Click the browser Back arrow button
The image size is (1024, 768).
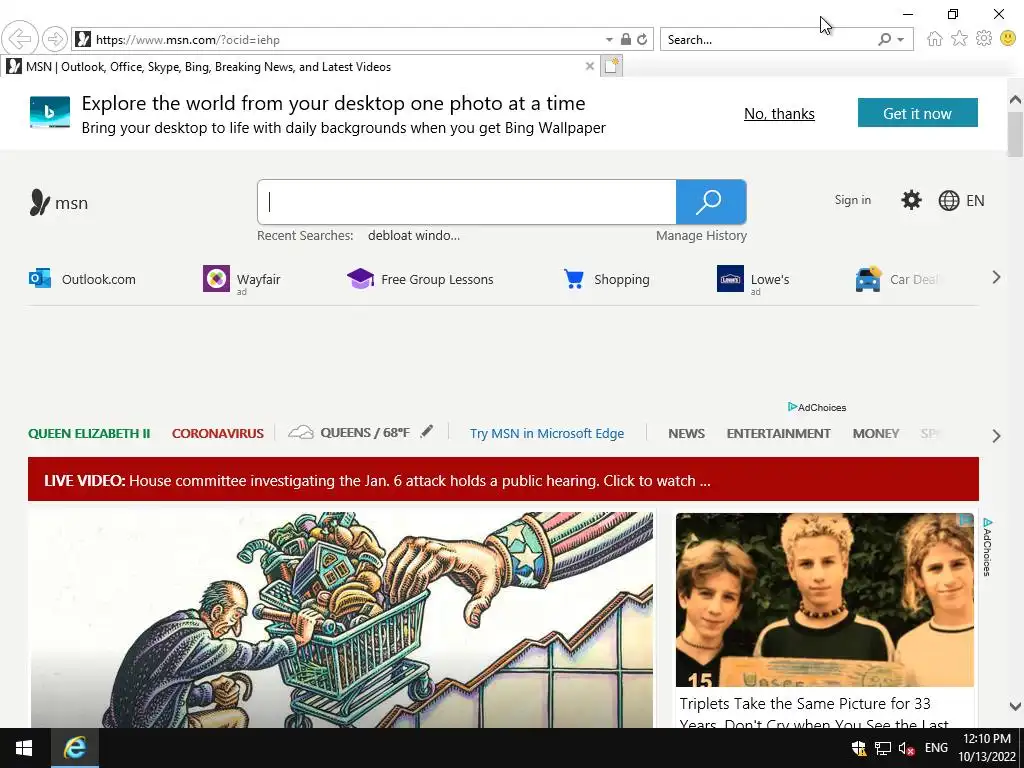(x=20, y=39)
